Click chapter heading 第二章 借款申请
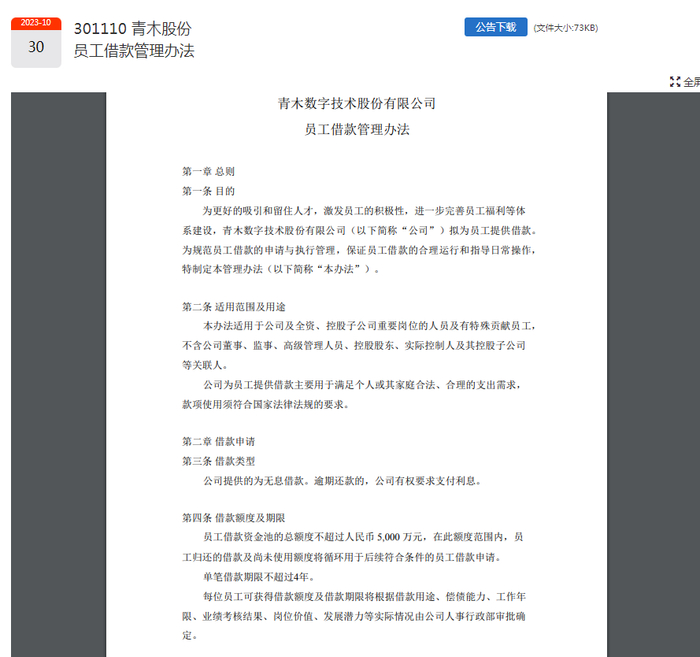 pyautogui.click(x=218, y=441)
